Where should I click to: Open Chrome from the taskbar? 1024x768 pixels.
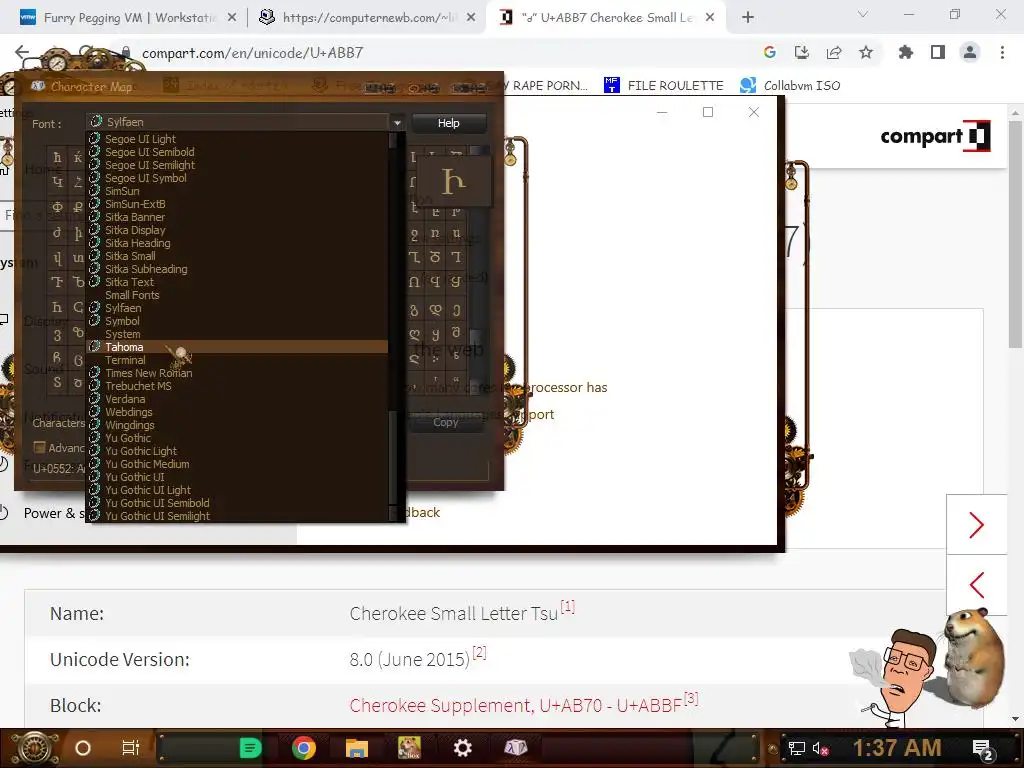coord(304,748)
